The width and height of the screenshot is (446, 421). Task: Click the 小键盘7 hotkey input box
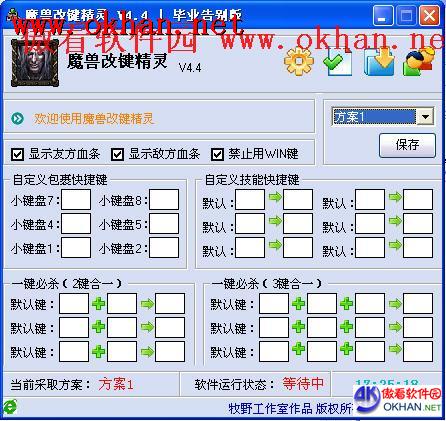[x=76, y=199]
